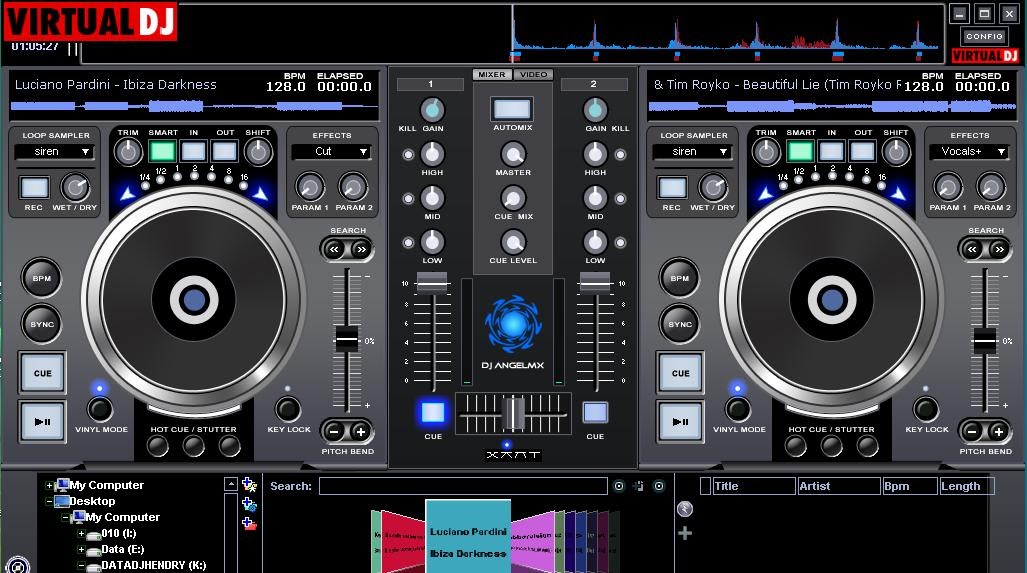Toggle the AUTOMIX button in mixer
1027x573 pixels.
tap(512, 109)
